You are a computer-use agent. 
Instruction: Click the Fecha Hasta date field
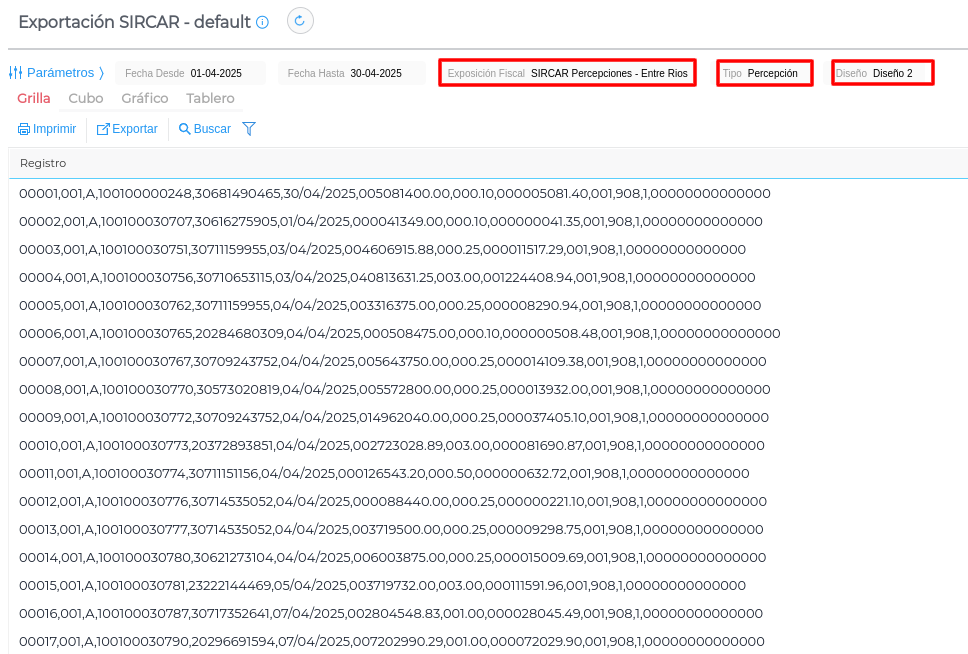pyautogui.click(x=376, y=73)
